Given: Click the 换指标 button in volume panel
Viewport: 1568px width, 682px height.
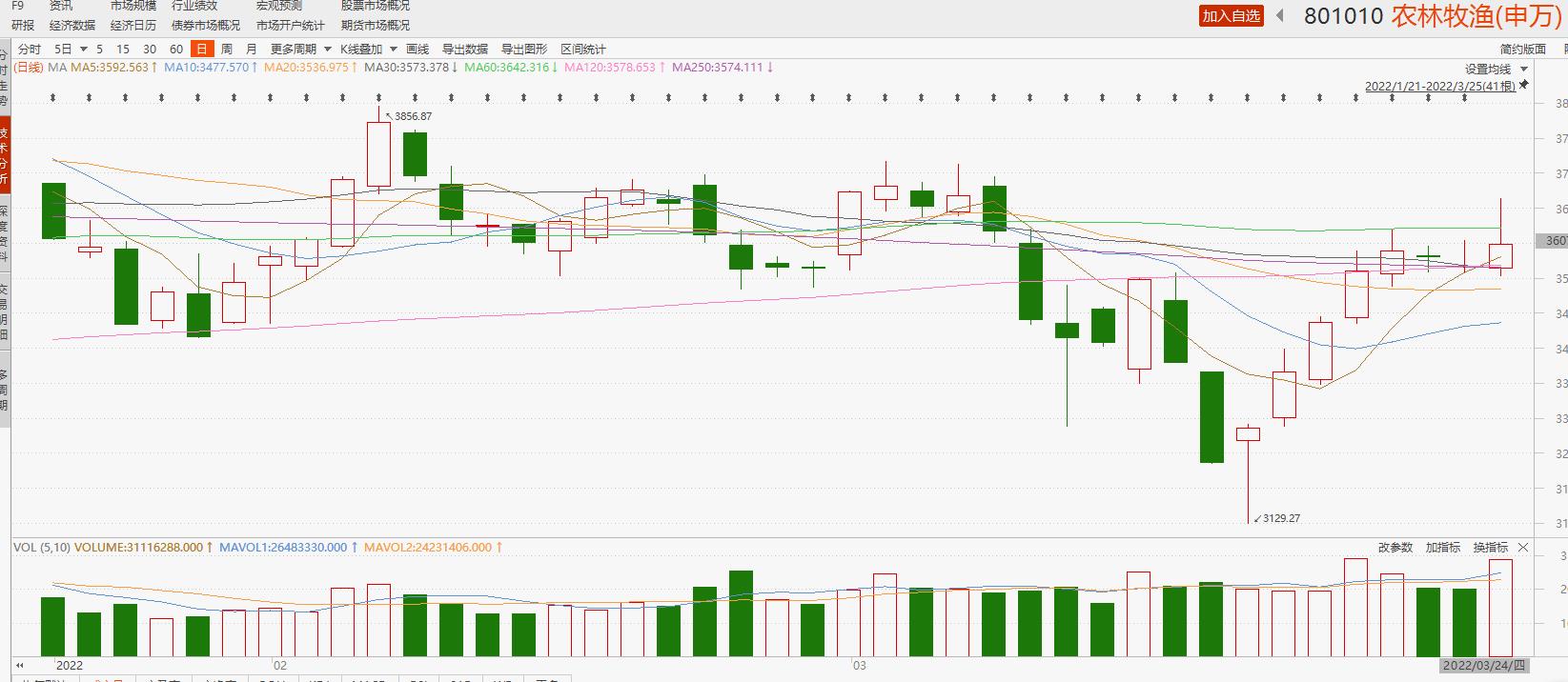Looking at the screenshot, I should [1490, 548].
